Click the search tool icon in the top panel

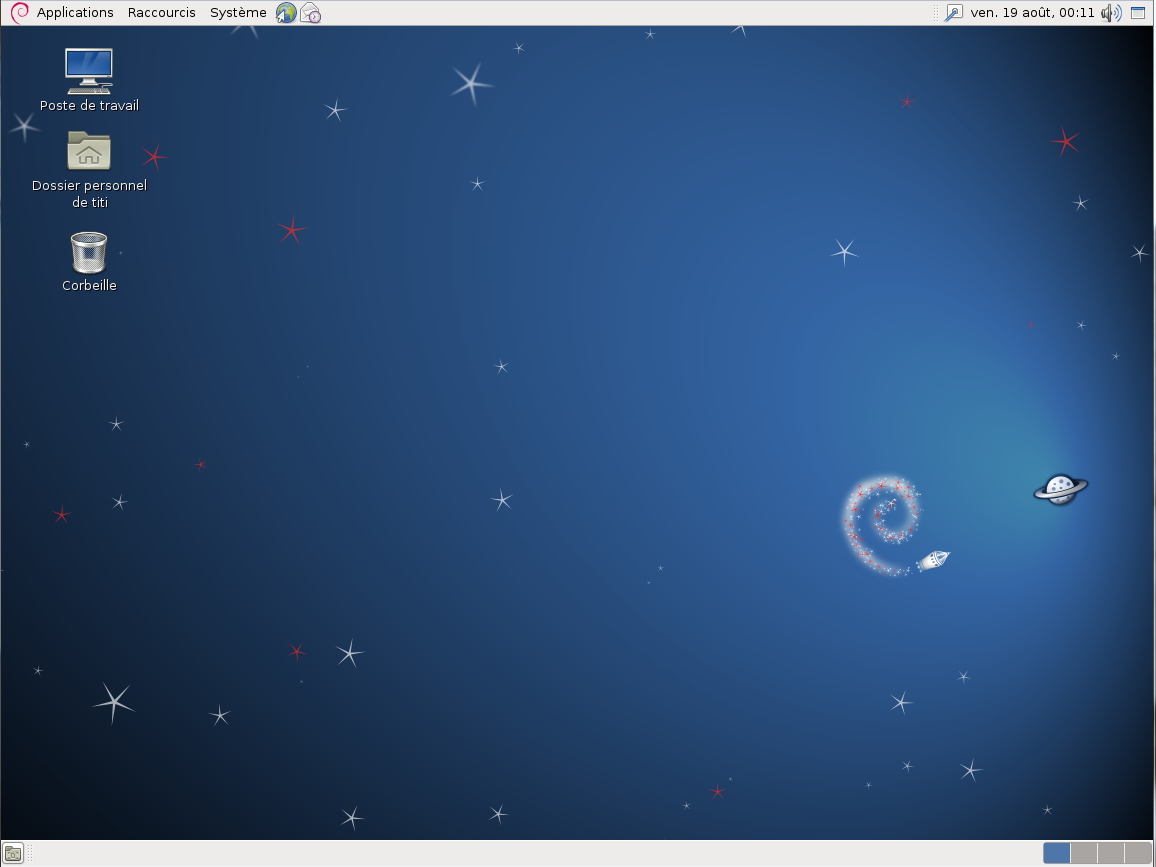pyautogui.click(x=953, y=13)
